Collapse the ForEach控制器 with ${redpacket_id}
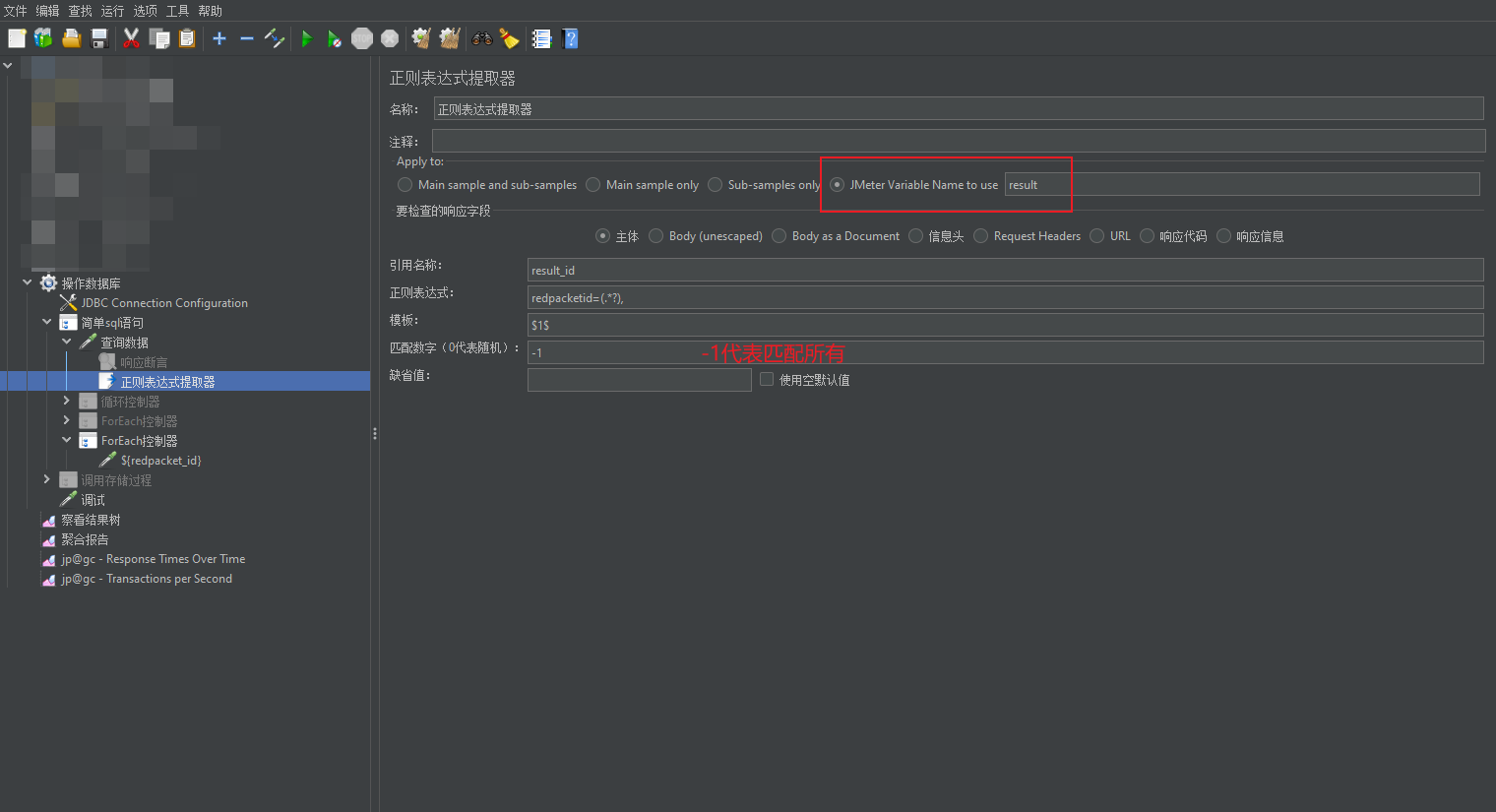This screenshot has height=812, width=1496. pyautogui.click(x=66, y=440)
